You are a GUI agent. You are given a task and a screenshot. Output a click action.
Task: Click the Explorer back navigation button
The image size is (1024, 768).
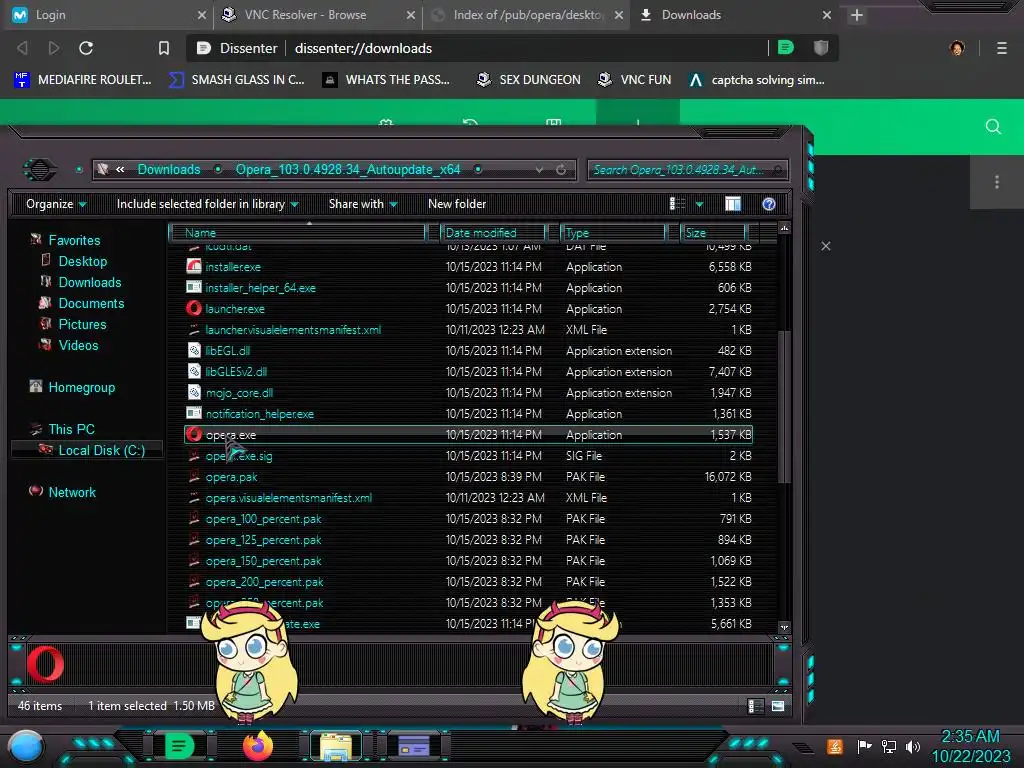point(40,170)
